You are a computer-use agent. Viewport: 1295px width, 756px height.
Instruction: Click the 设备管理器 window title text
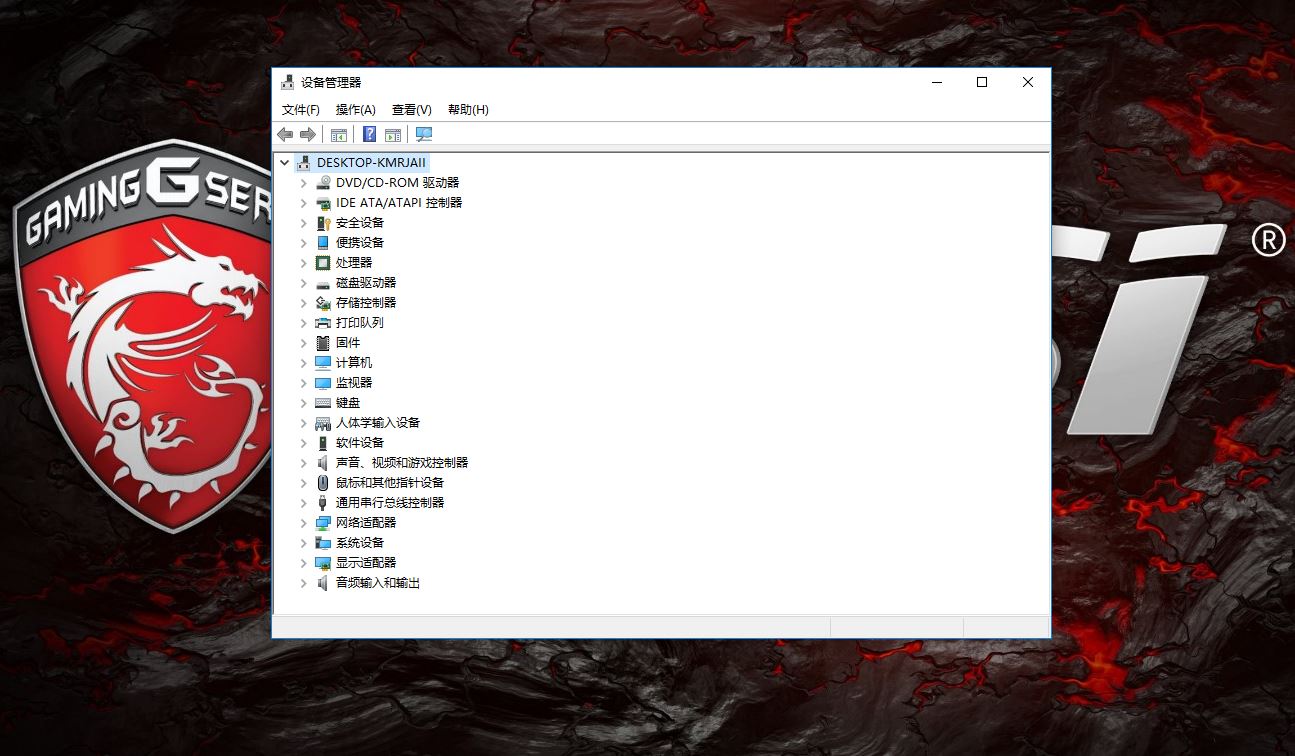331,82
